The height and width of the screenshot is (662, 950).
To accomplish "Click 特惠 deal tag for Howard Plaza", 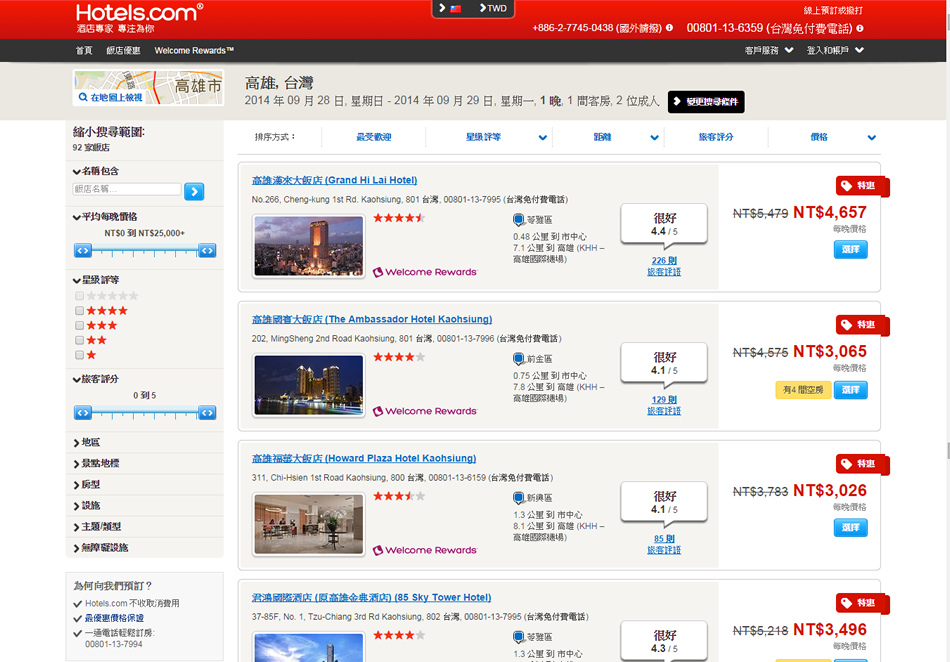I will point(862,464).
